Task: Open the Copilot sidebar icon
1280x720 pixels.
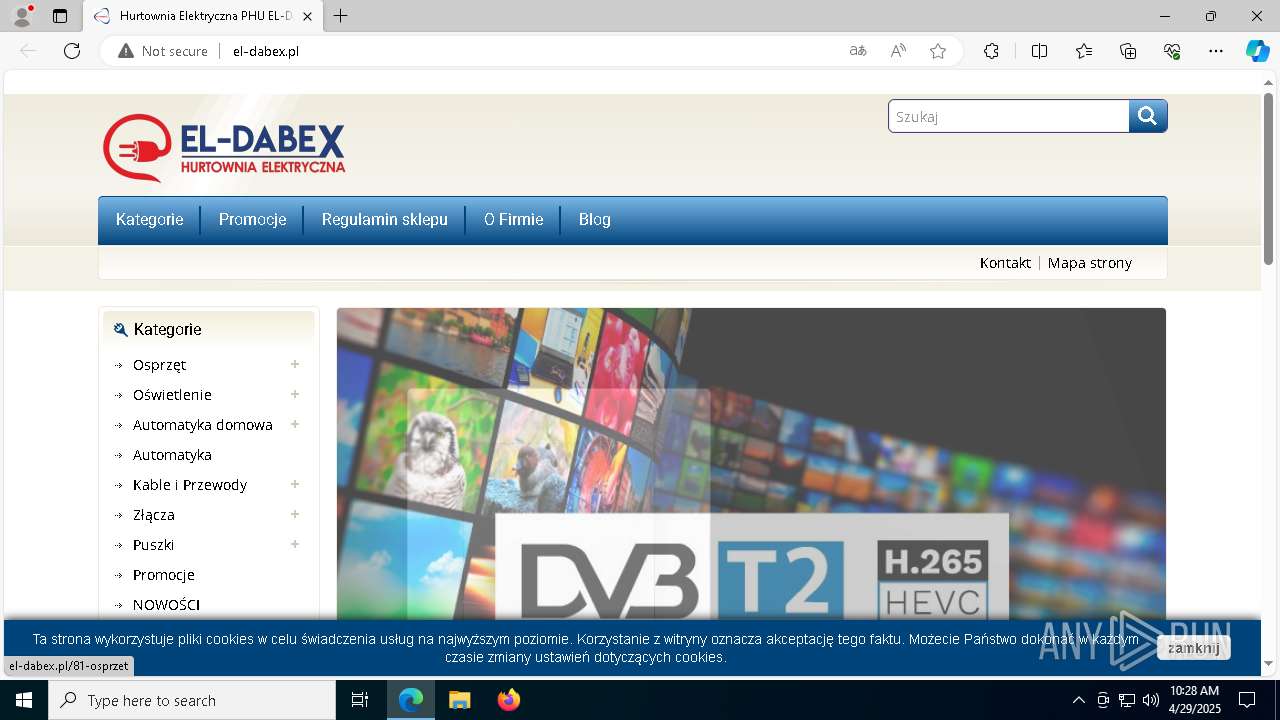Action: pos(1257,51)
